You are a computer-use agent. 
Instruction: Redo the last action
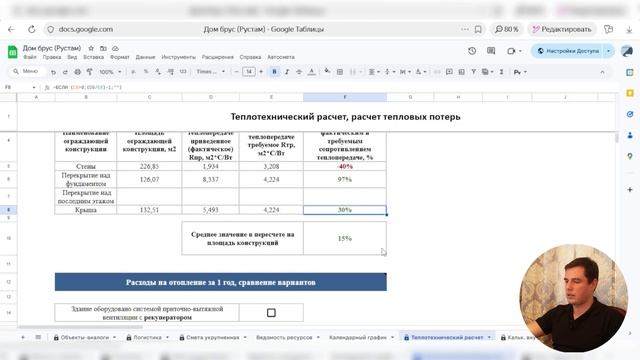pos(65,72)
